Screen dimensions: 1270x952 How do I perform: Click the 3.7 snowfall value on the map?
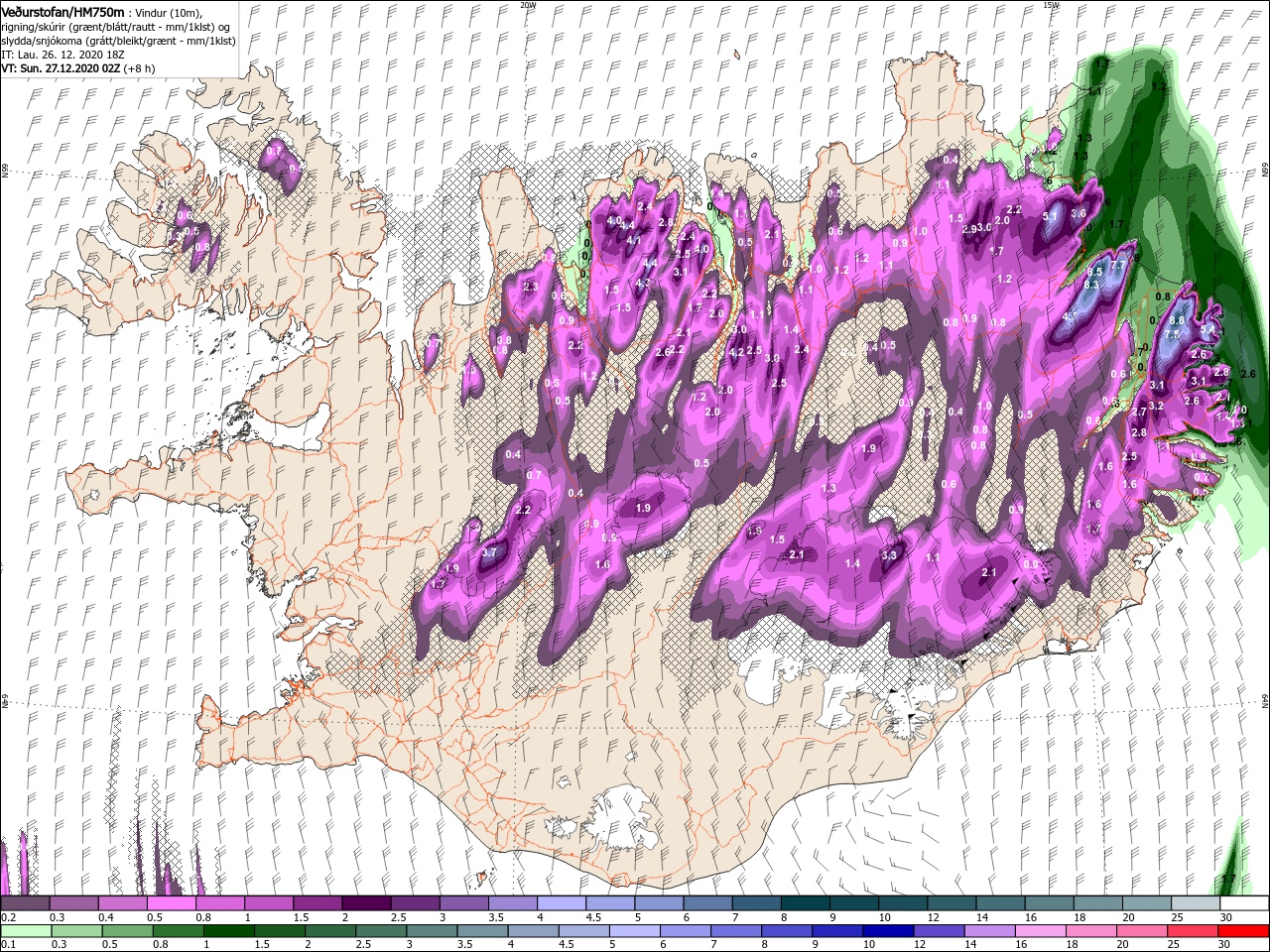(x=488, y=552)
